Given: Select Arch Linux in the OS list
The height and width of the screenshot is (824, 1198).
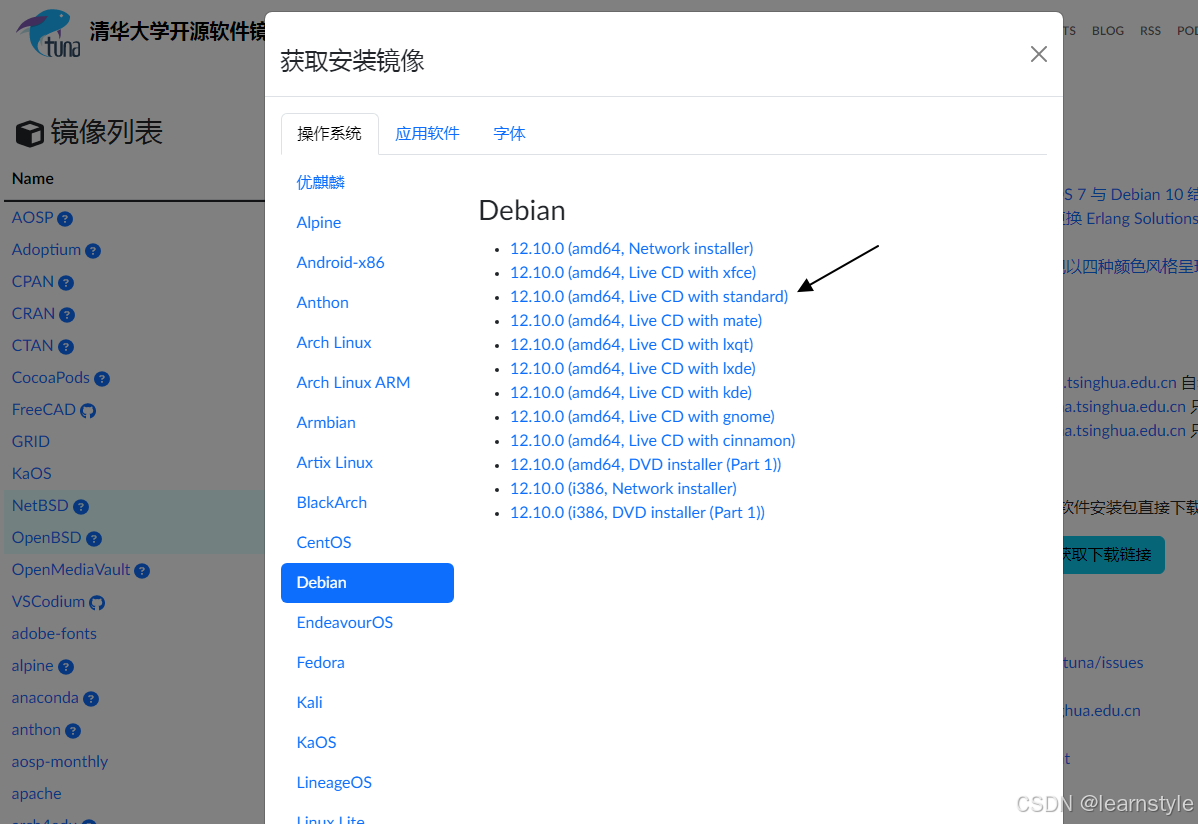Looking at the screenshot, I should [334, 342].
